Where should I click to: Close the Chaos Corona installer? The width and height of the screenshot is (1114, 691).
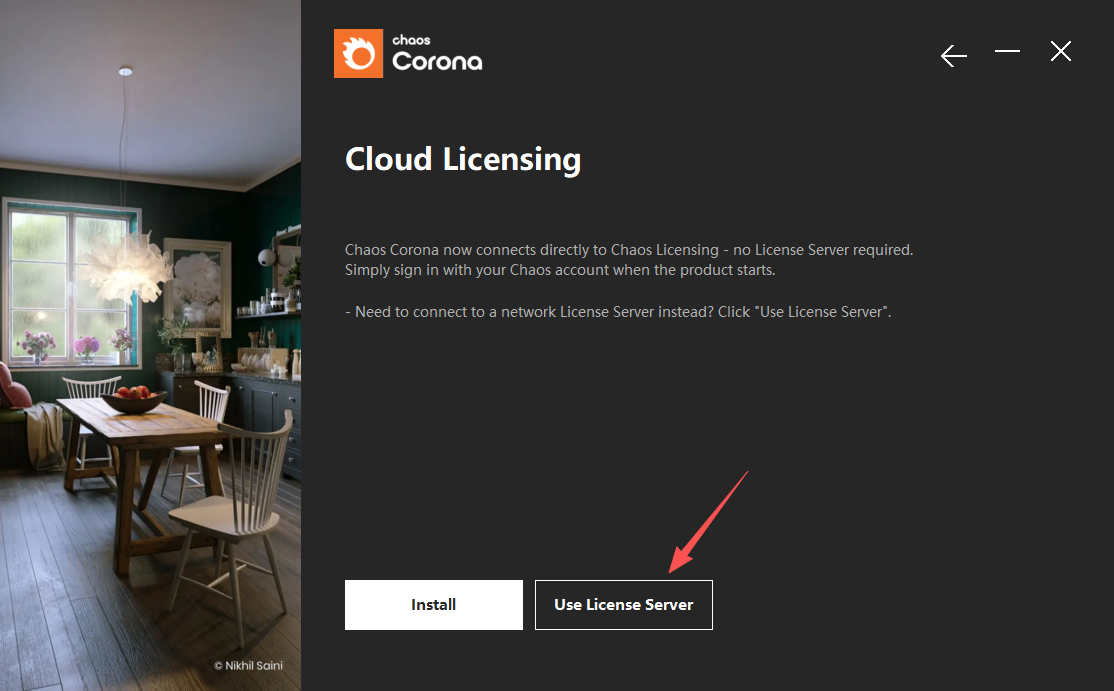1061,52
